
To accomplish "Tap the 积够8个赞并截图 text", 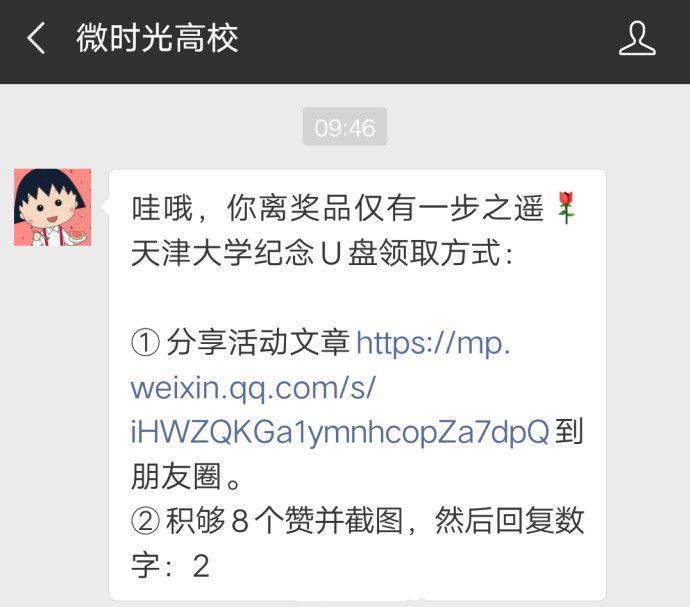I will [x=284, y=521].
